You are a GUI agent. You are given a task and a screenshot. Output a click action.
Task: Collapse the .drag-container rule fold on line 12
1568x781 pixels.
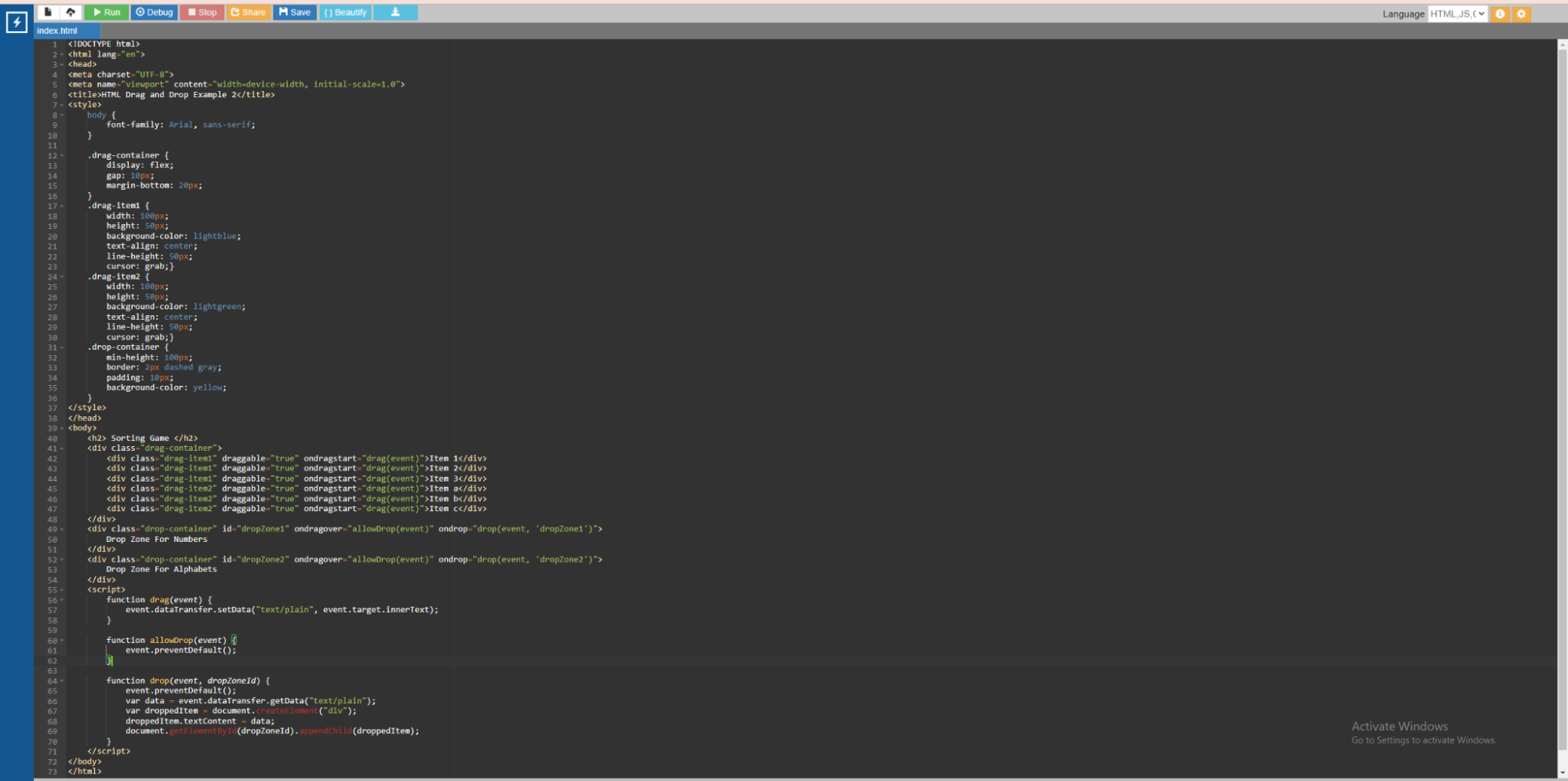click(x=62, y=155)
